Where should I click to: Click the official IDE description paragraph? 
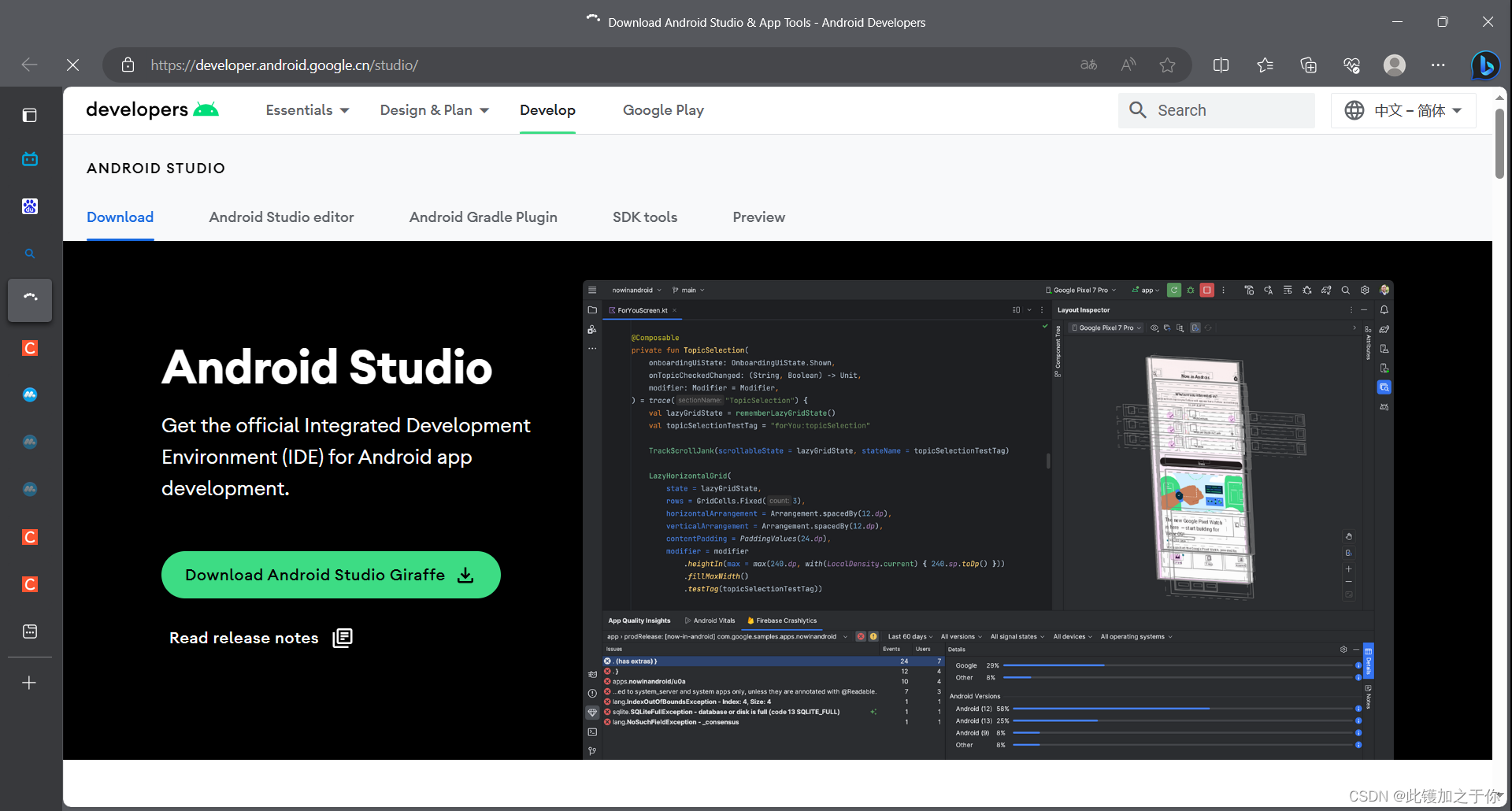pos(346,457)
